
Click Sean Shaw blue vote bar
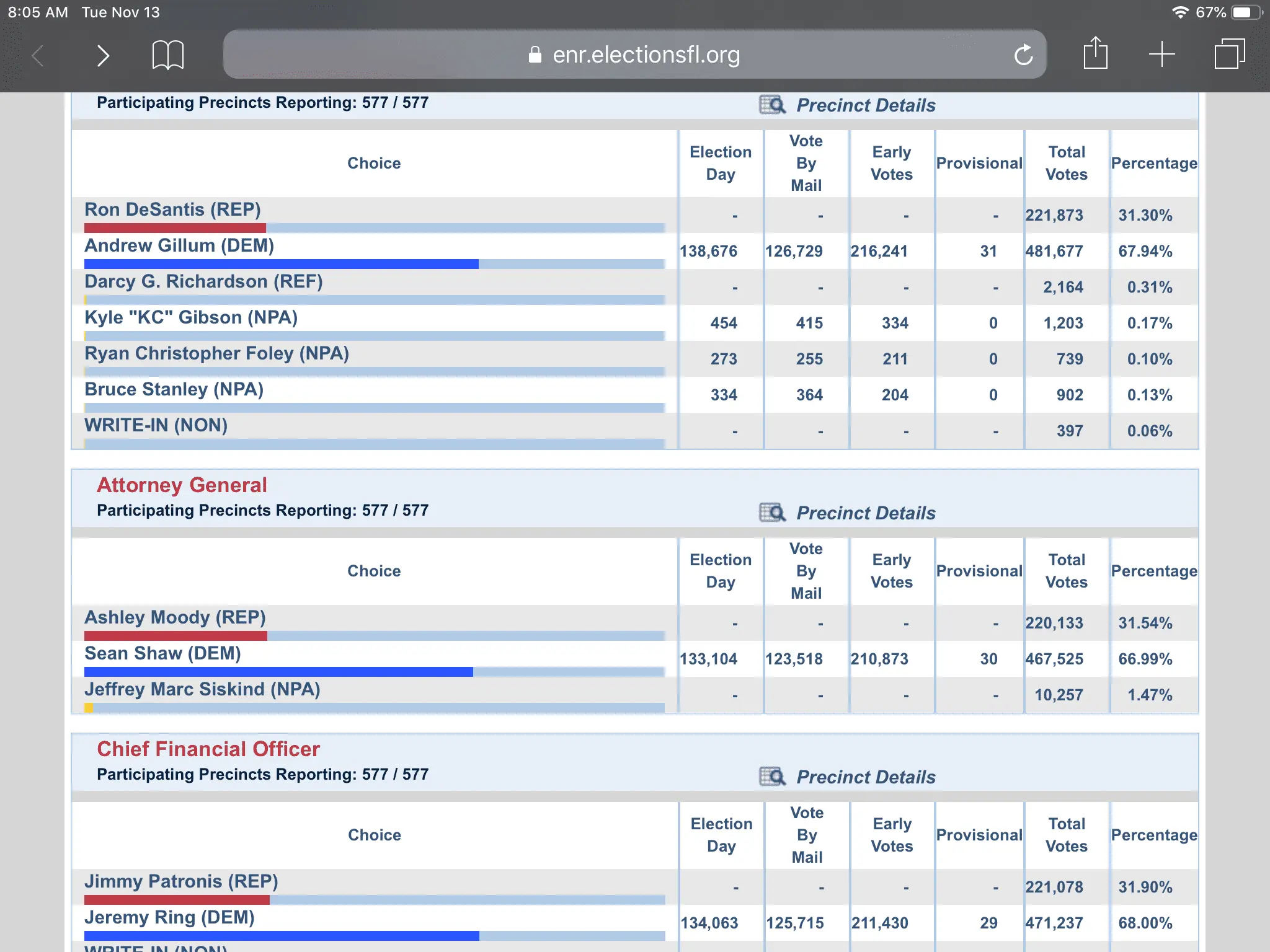tap(278, 672)
